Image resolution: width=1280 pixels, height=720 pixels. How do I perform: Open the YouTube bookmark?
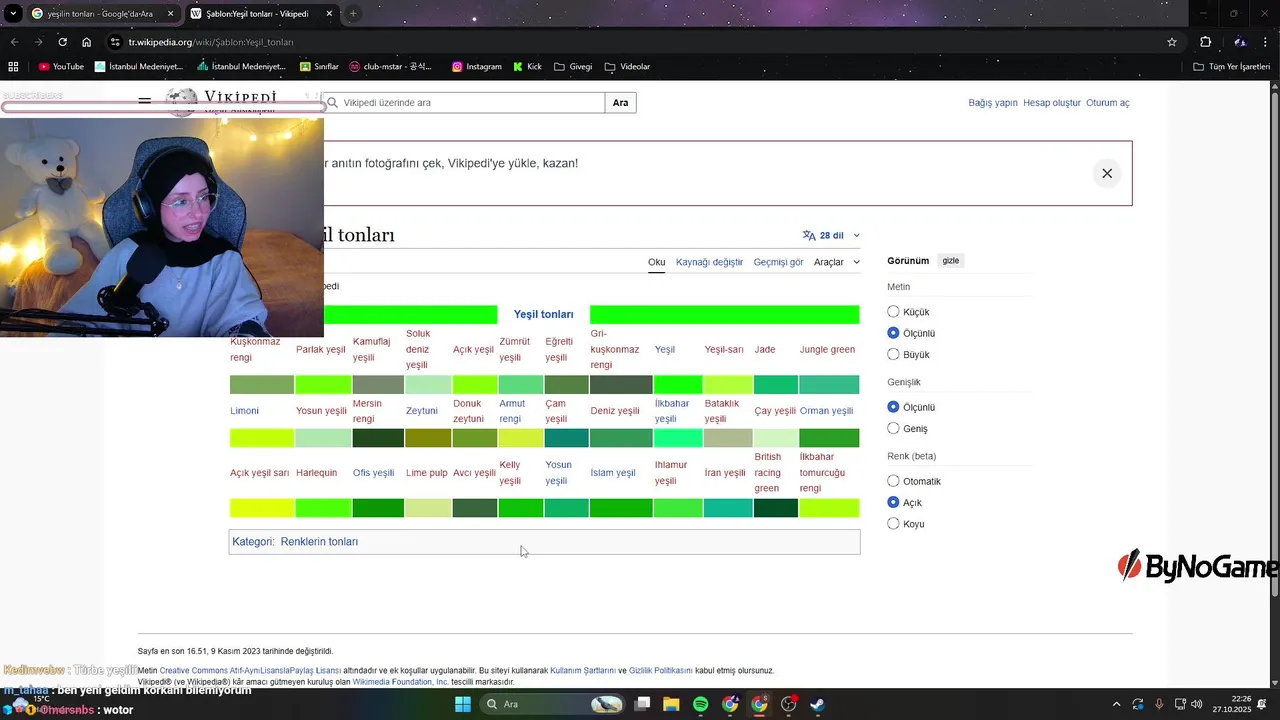pos(61,67)
